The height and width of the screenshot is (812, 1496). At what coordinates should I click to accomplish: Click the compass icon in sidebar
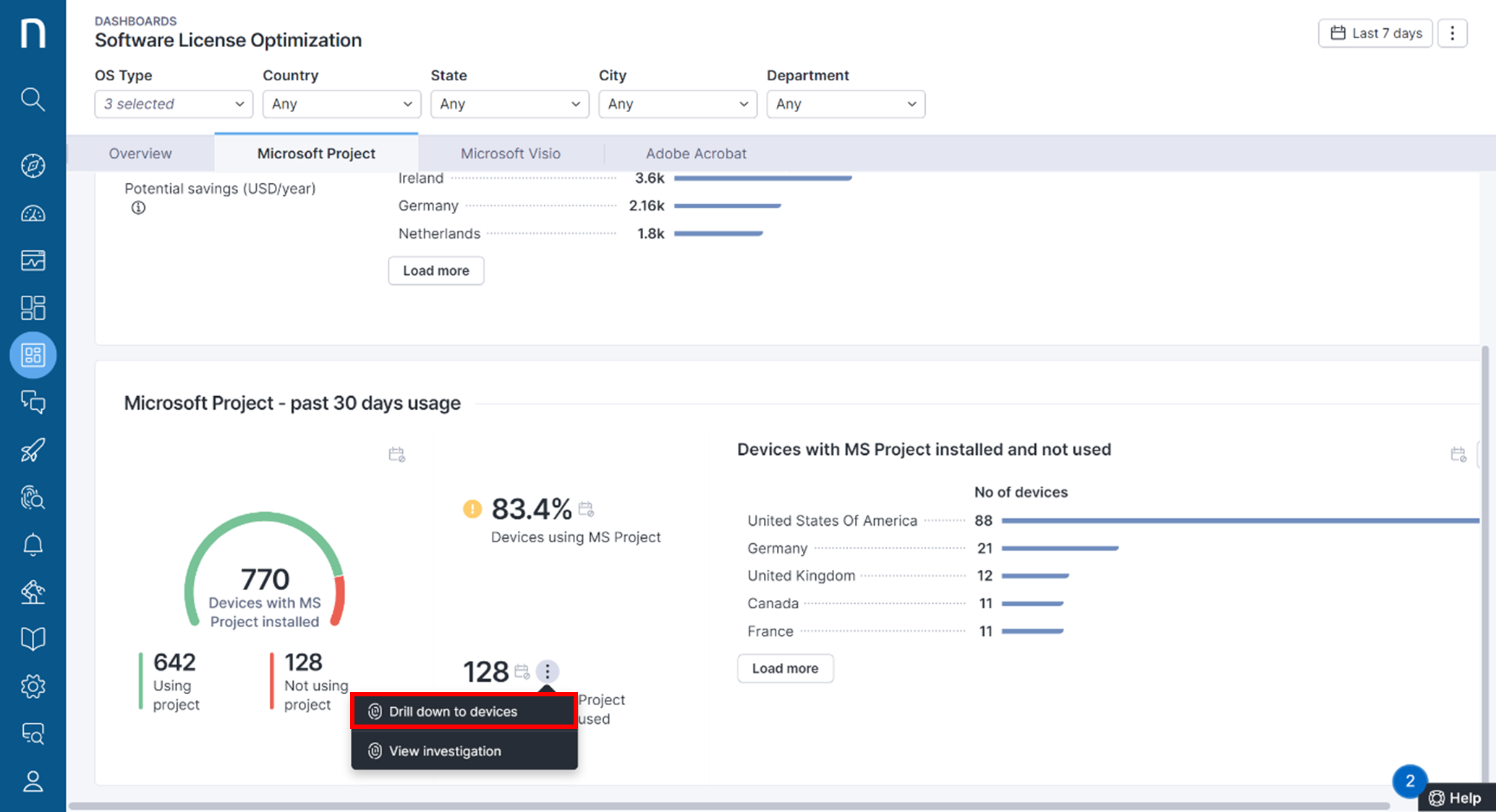click(33, 166)
